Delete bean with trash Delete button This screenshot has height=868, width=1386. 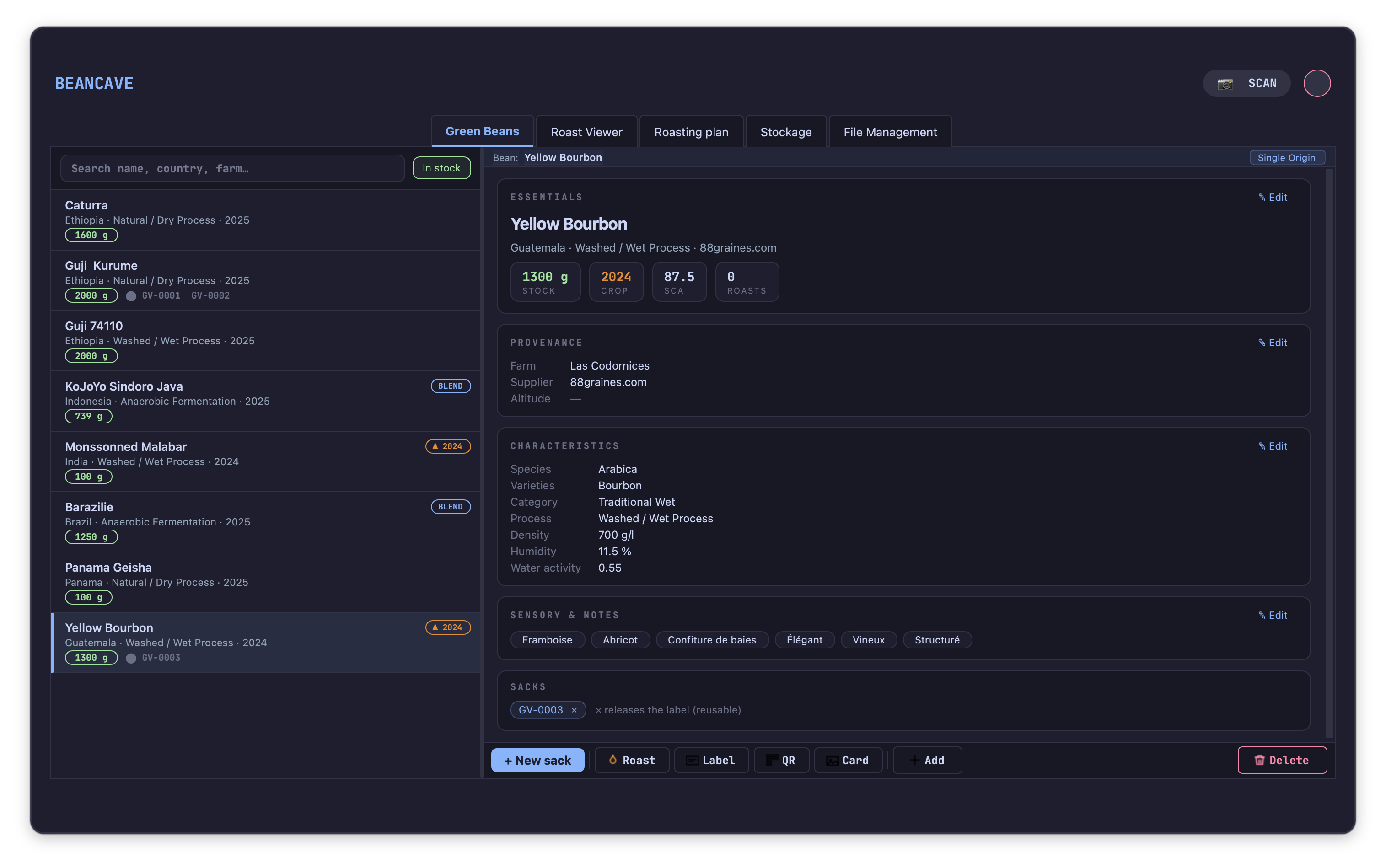[1282, 760]
